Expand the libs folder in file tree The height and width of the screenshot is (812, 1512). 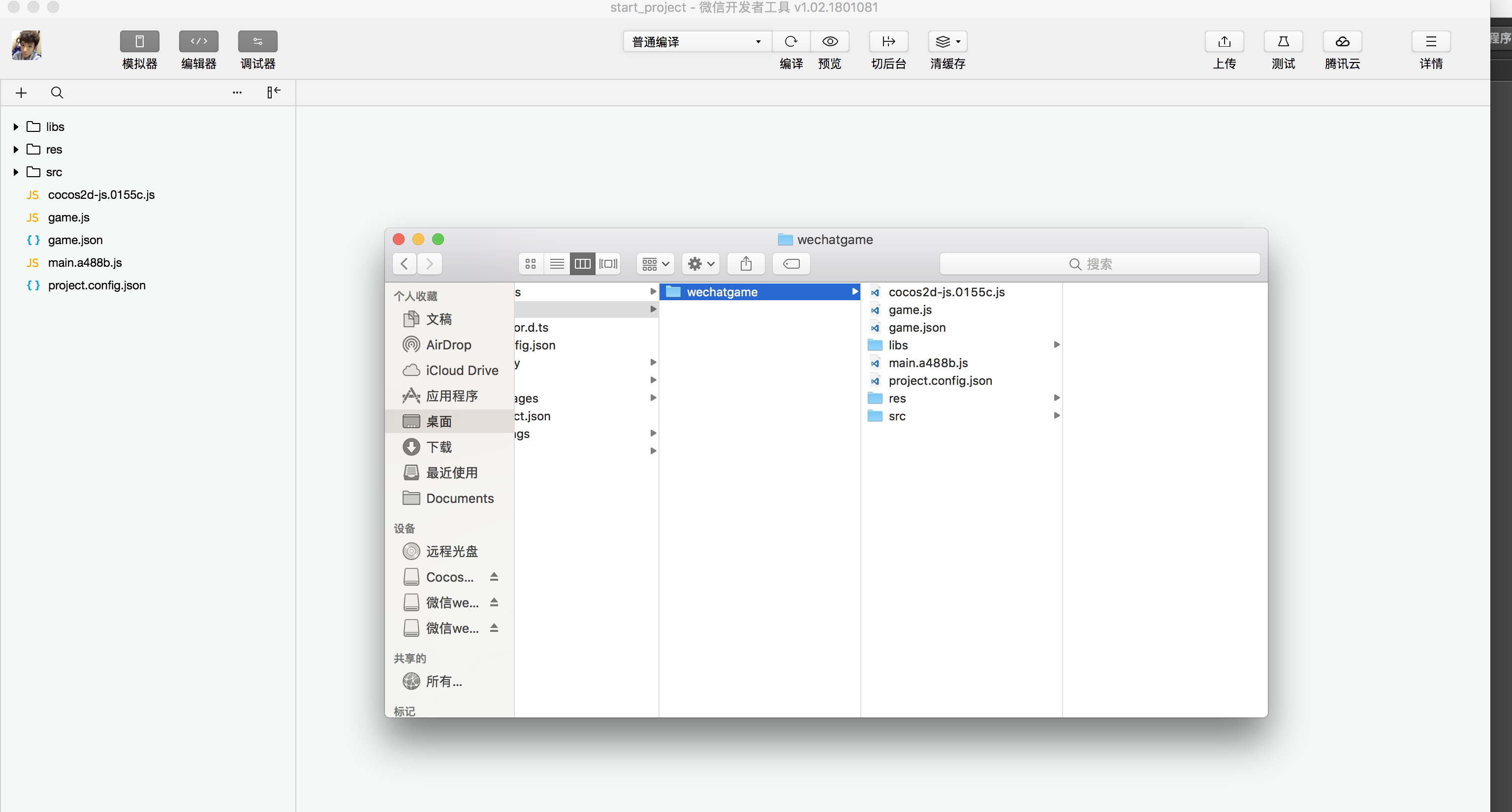(x=16, y=127)
